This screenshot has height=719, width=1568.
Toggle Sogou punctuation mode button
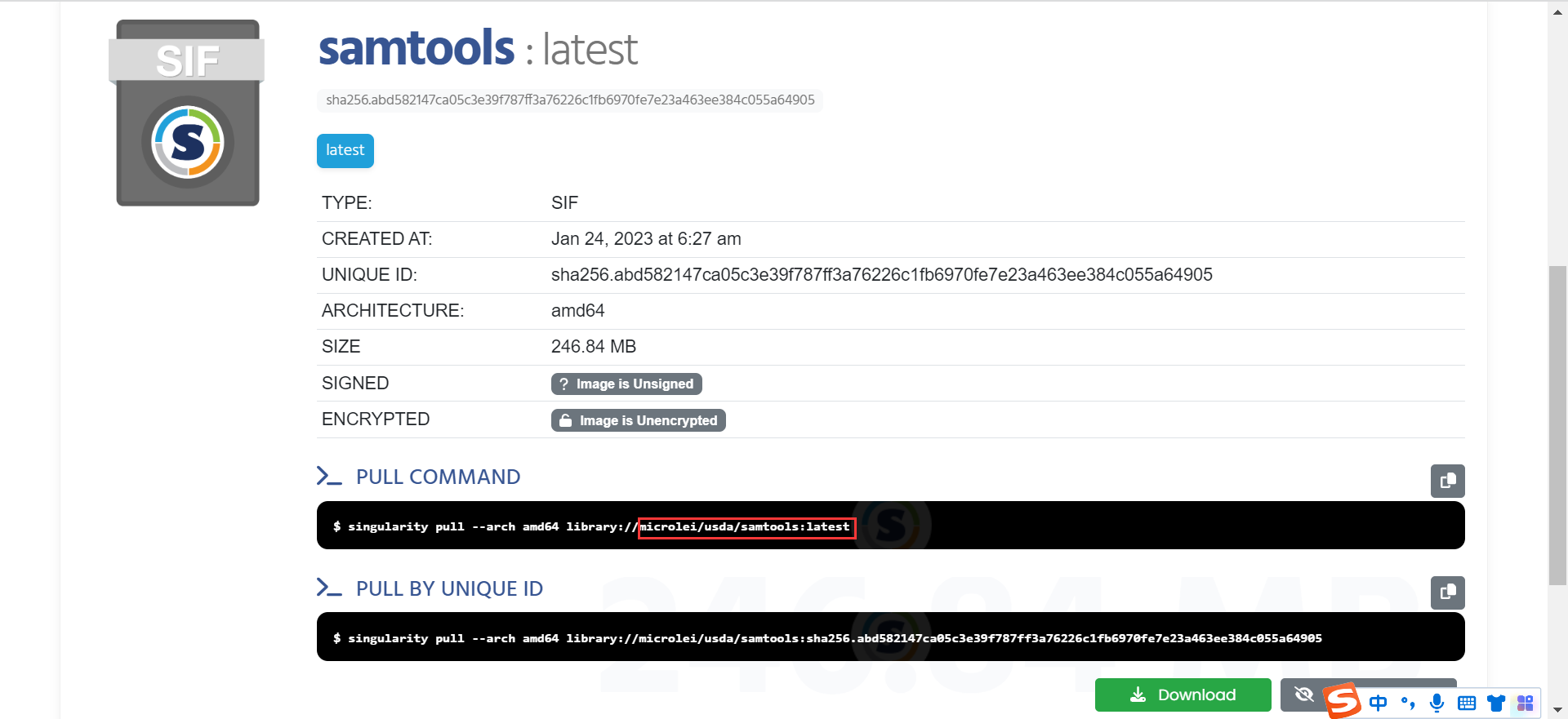[1408, 703]
